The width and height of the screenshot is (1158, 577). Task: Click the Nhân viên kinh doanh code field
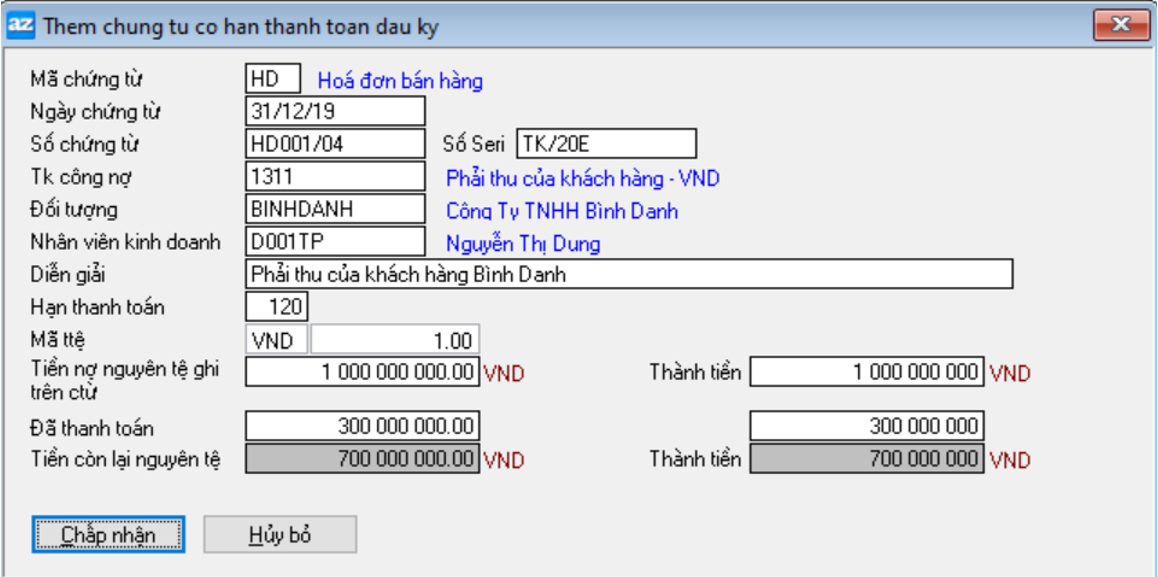(x=334, y=242)
